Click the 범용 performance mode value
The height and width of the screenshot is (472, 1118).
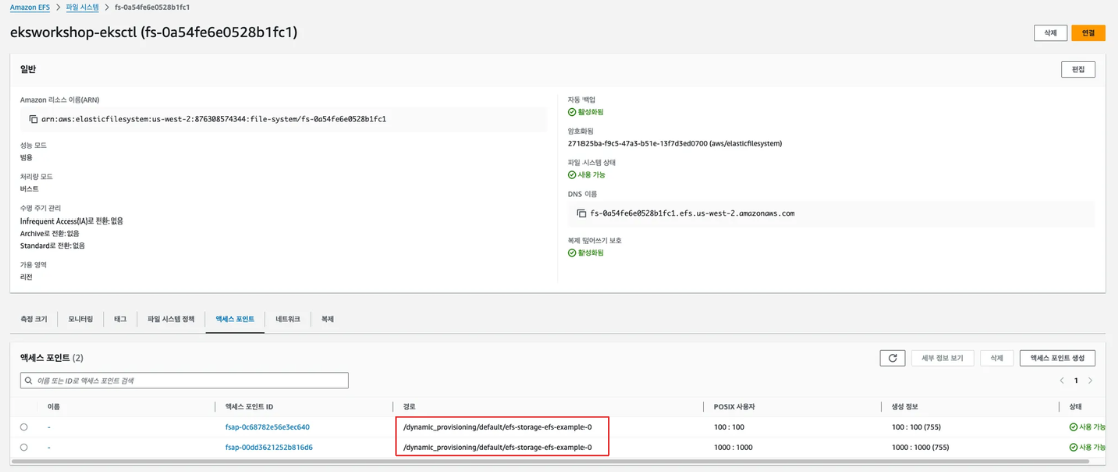[26, 158]
